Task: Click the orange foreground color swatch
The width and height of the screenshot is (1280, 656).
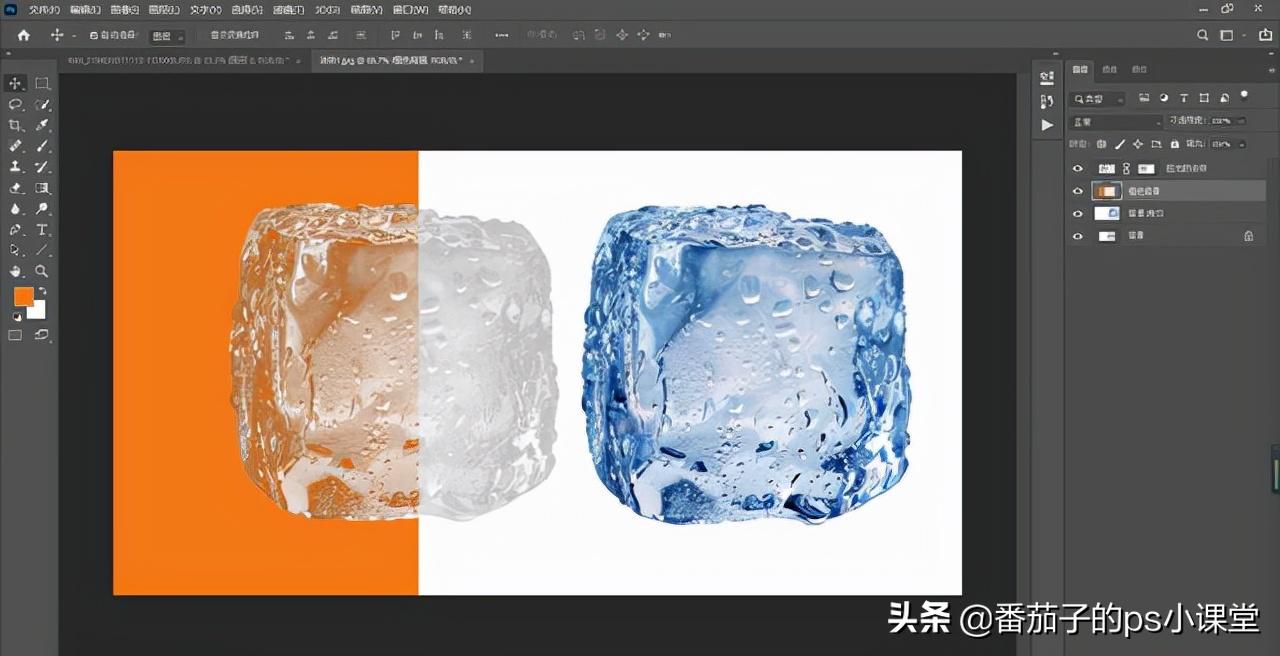Action: 25,295
